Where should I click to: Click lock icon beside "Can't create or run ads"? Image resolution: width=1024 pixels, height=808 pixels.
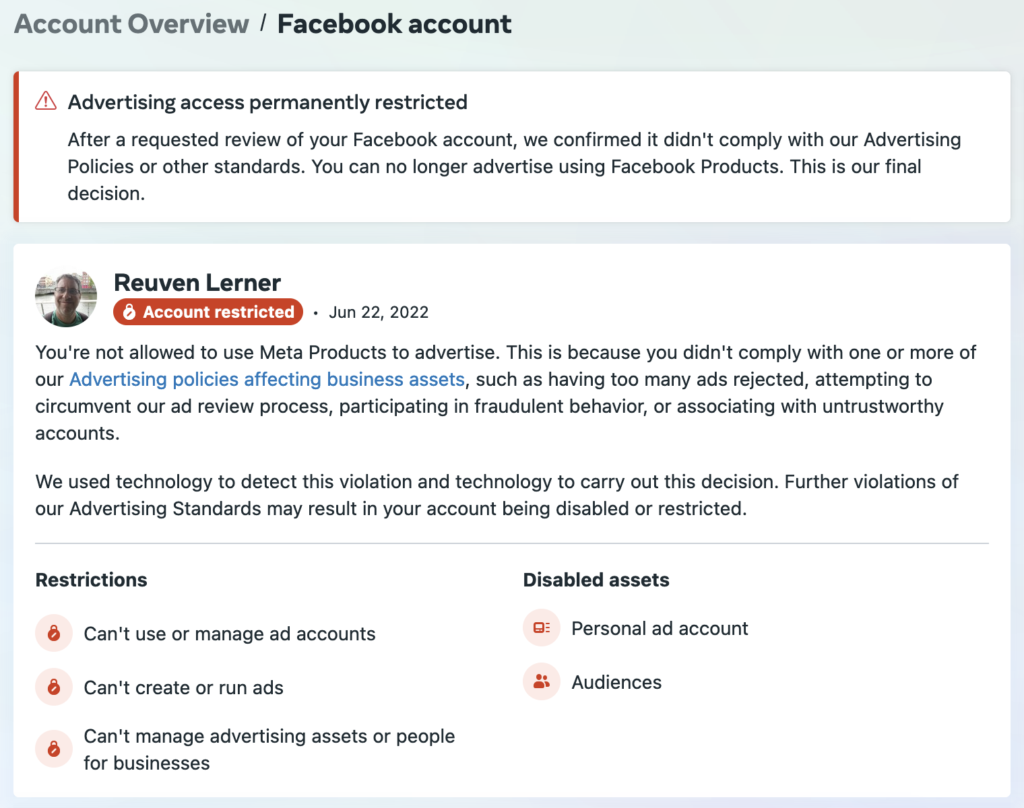point(54,688)
